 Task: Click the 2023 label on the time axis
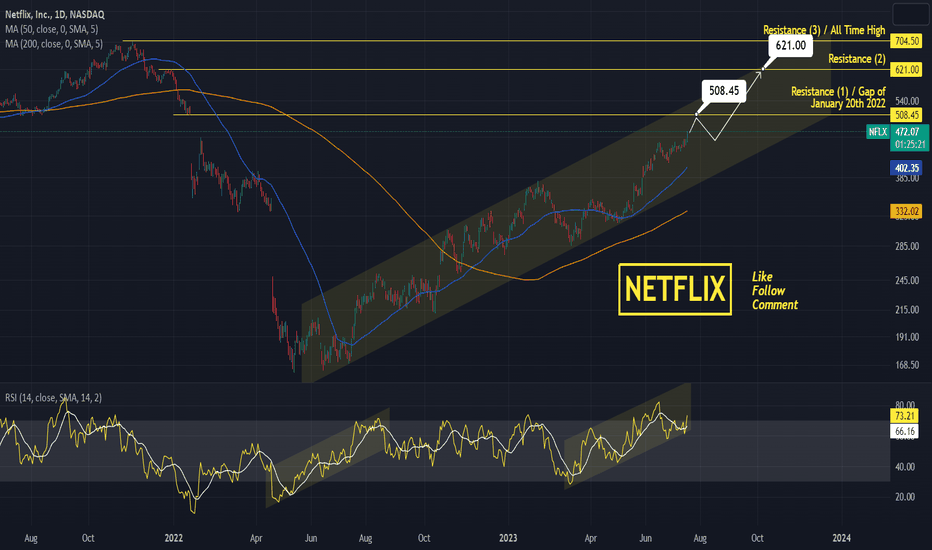(508, 538)
